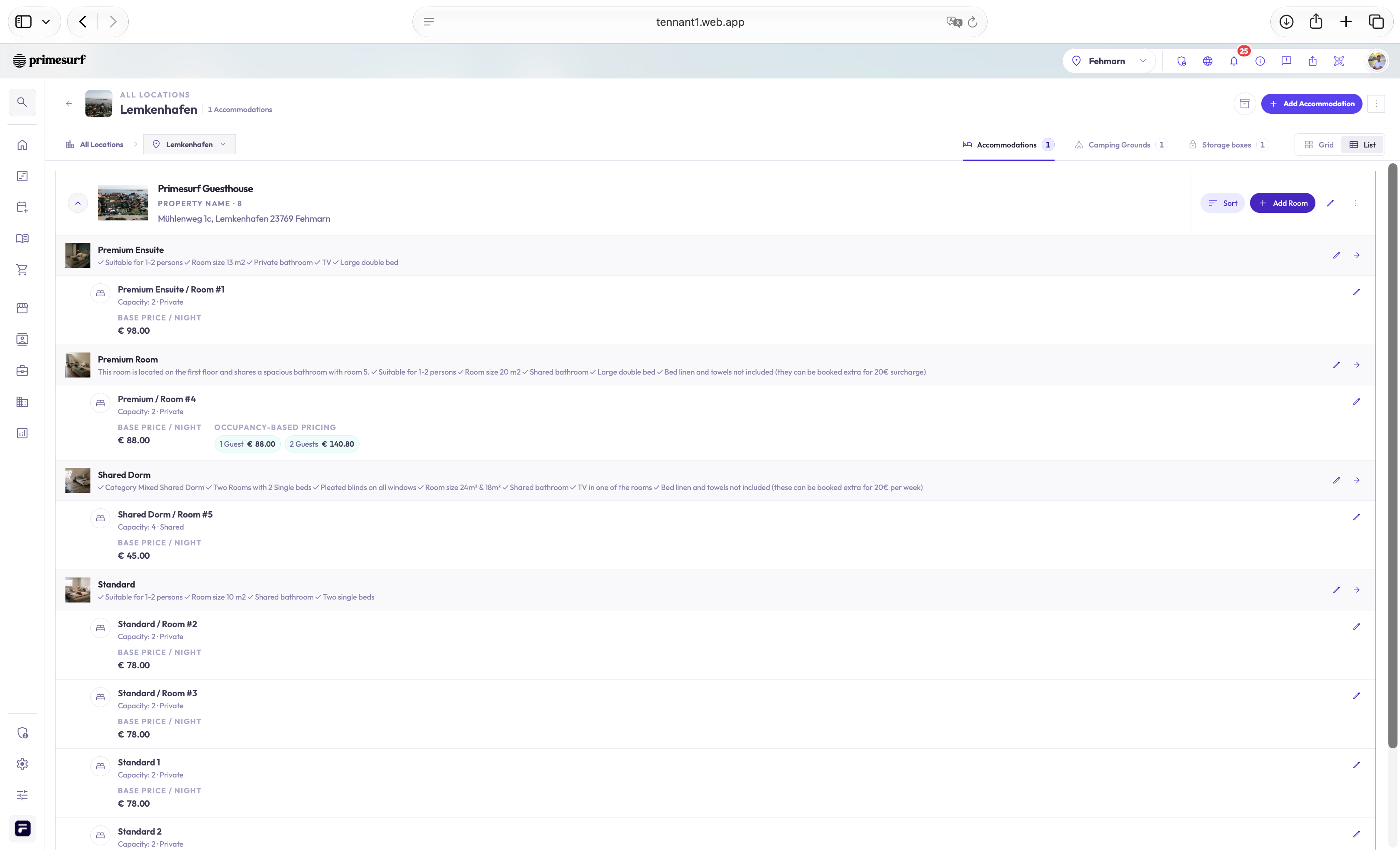This screenshot has width=1400, height=850.
Task: Open the Fehmarn location dropdown
Action: (1108, 61)
